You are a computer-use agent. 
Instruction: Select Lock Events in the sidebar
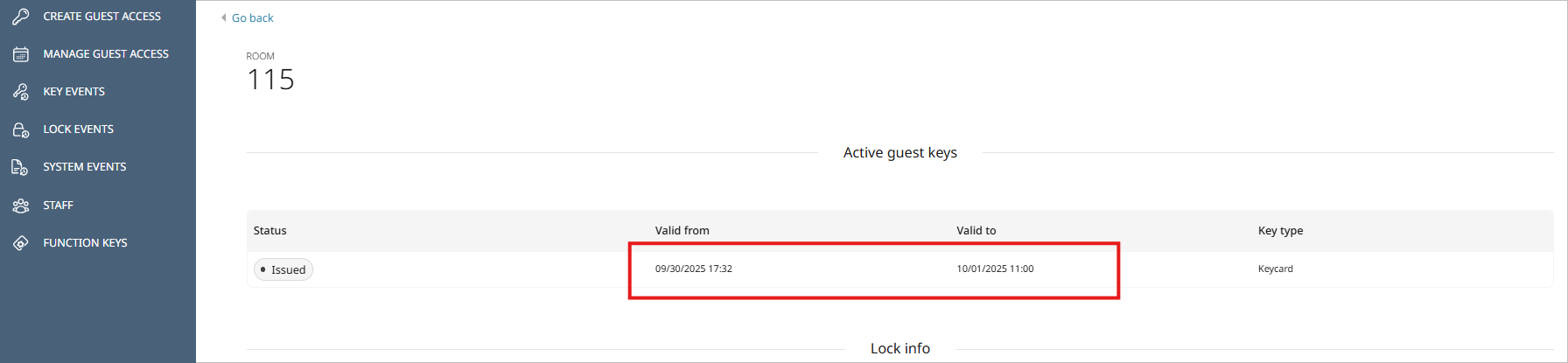(79, 129)
